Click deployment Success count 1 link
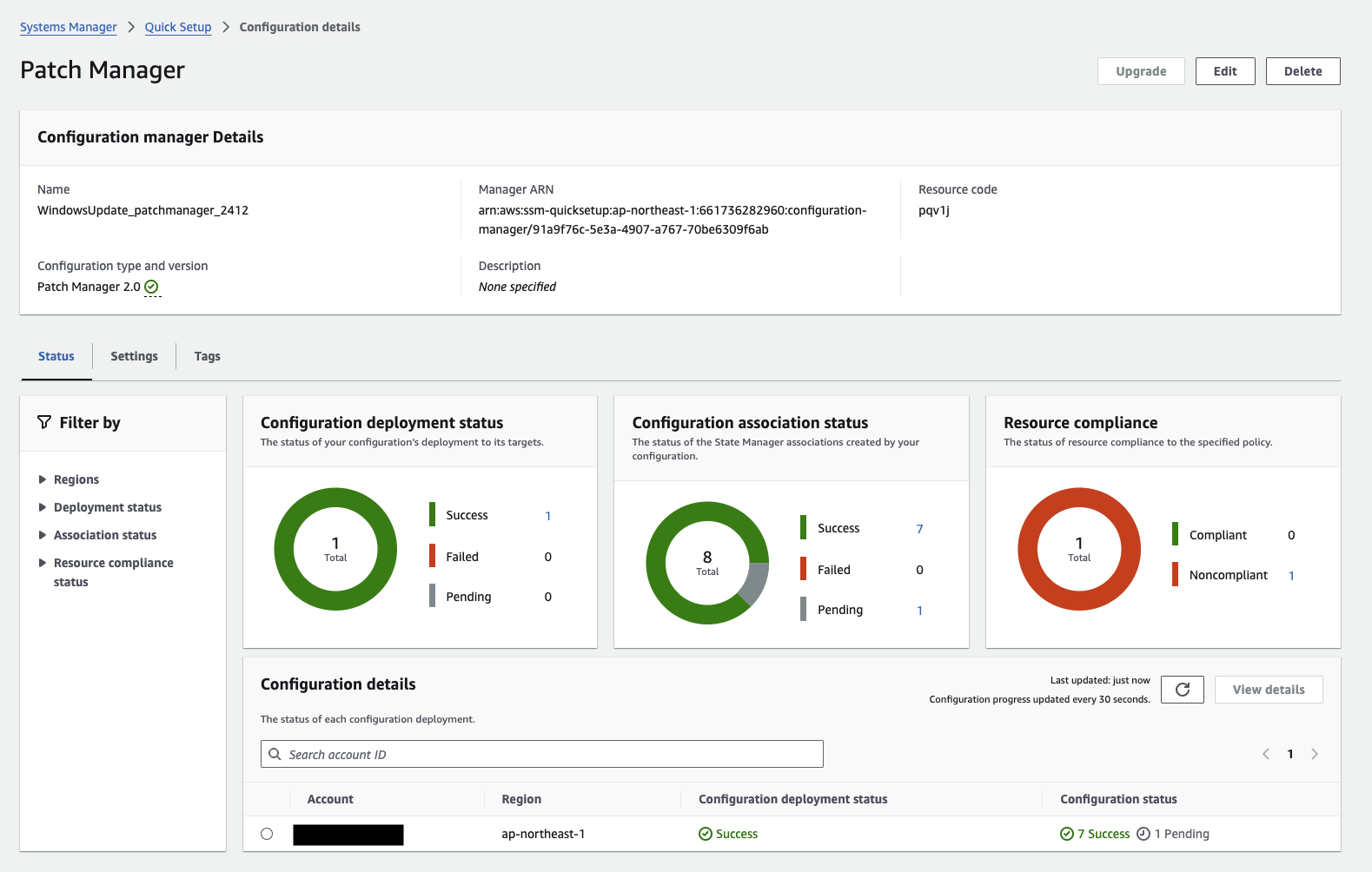The height and width of the screenshot is (872, 1372). click(x=547, y=515)
